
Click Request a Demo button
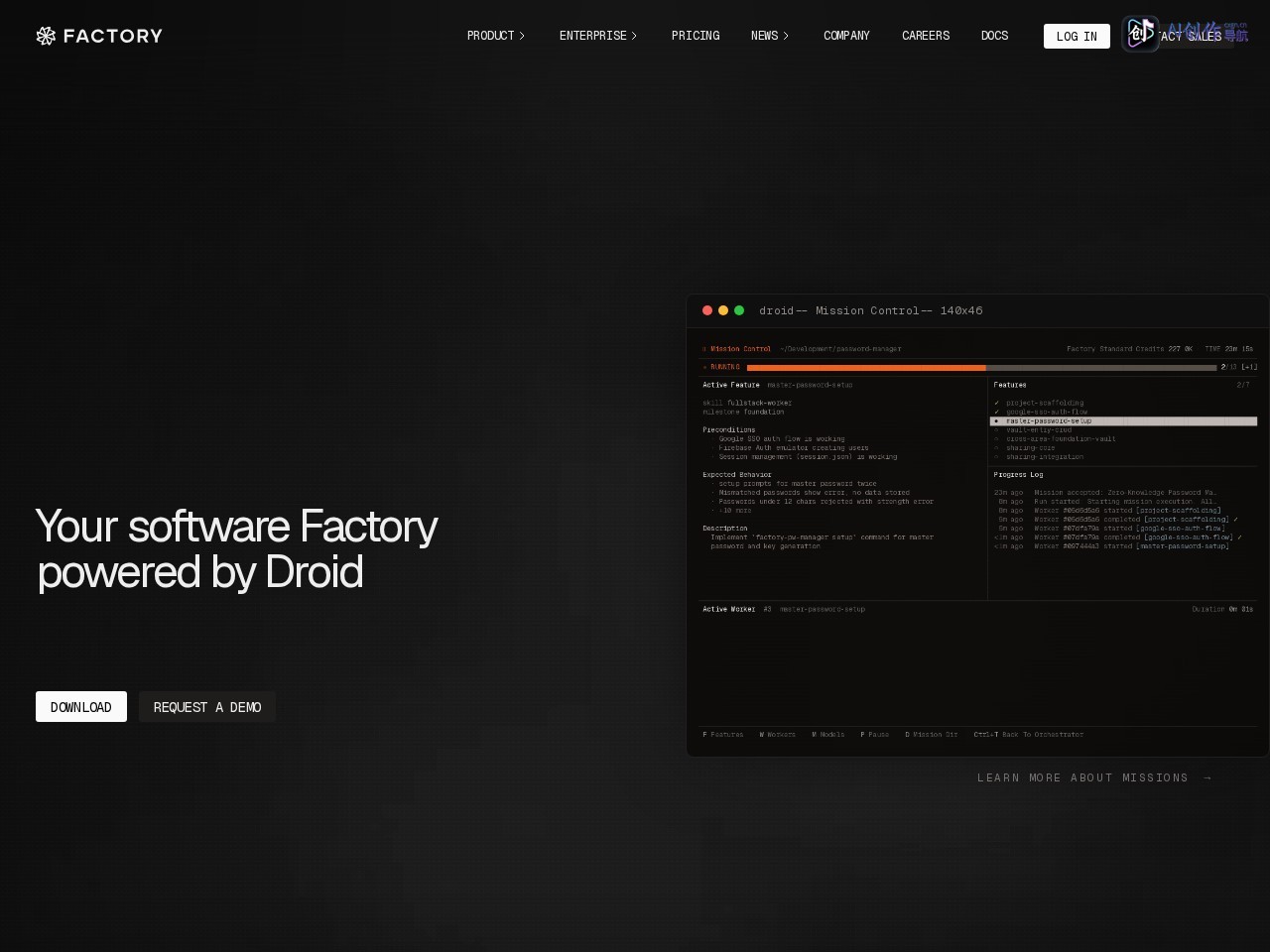[x=207, y=707]
